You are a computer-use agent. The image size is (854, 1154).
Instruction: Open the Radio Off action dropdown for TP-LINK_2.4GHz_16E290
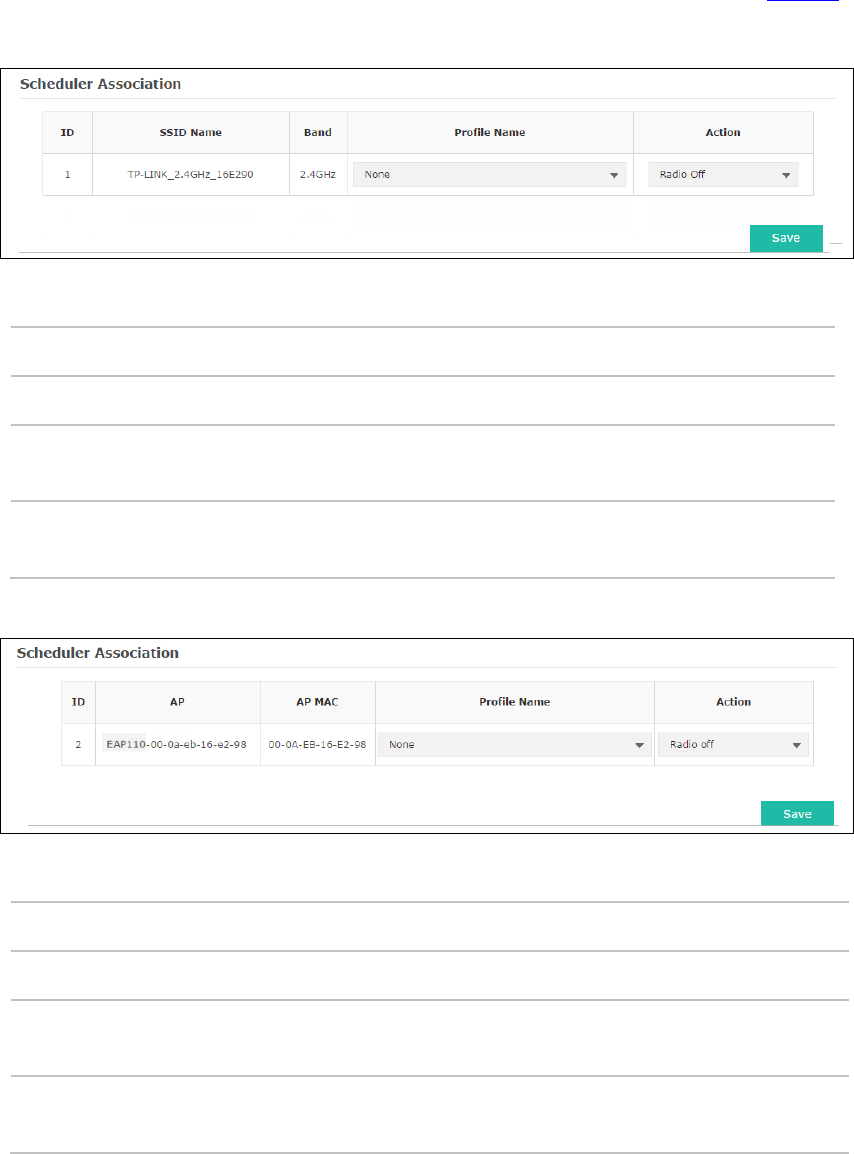pos(723,174)
